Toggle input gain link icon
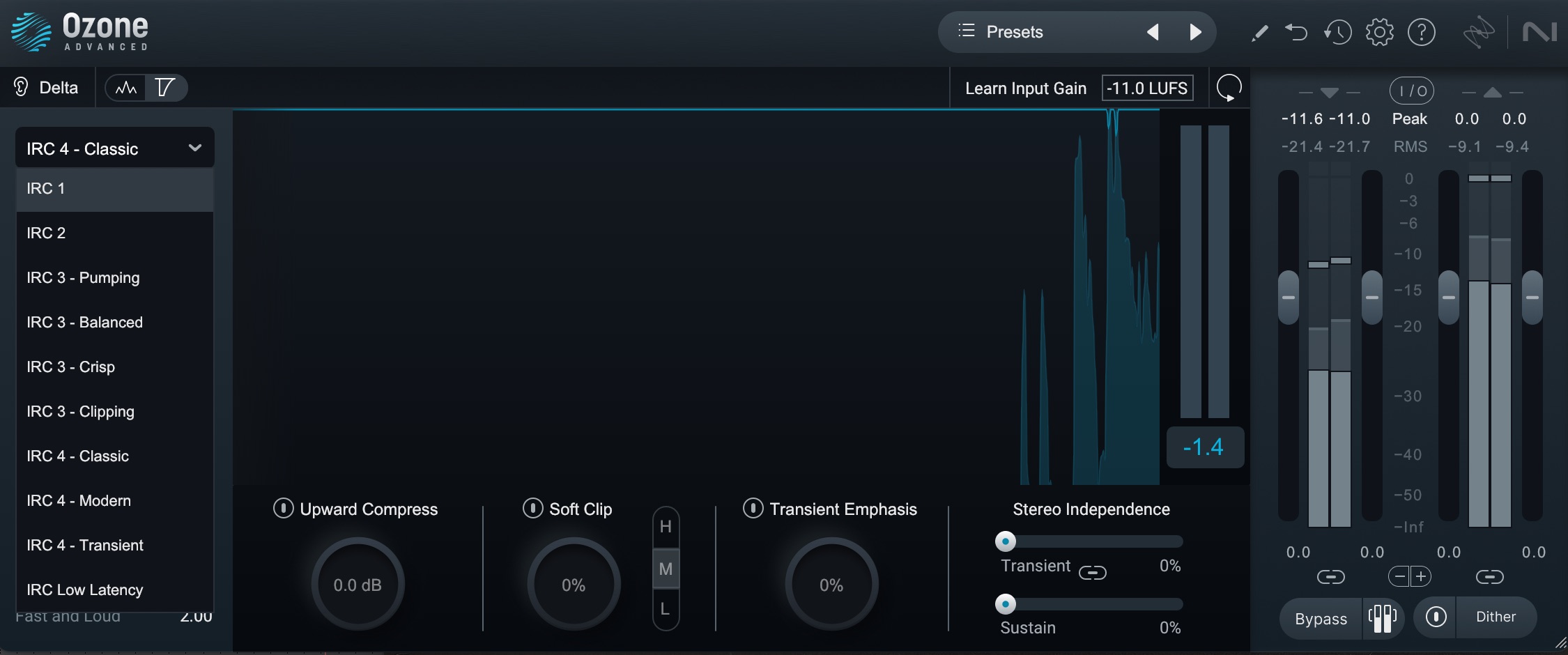Image resolution: width=1568 pixels, height=655 pixels. (x=1330, y=577)
